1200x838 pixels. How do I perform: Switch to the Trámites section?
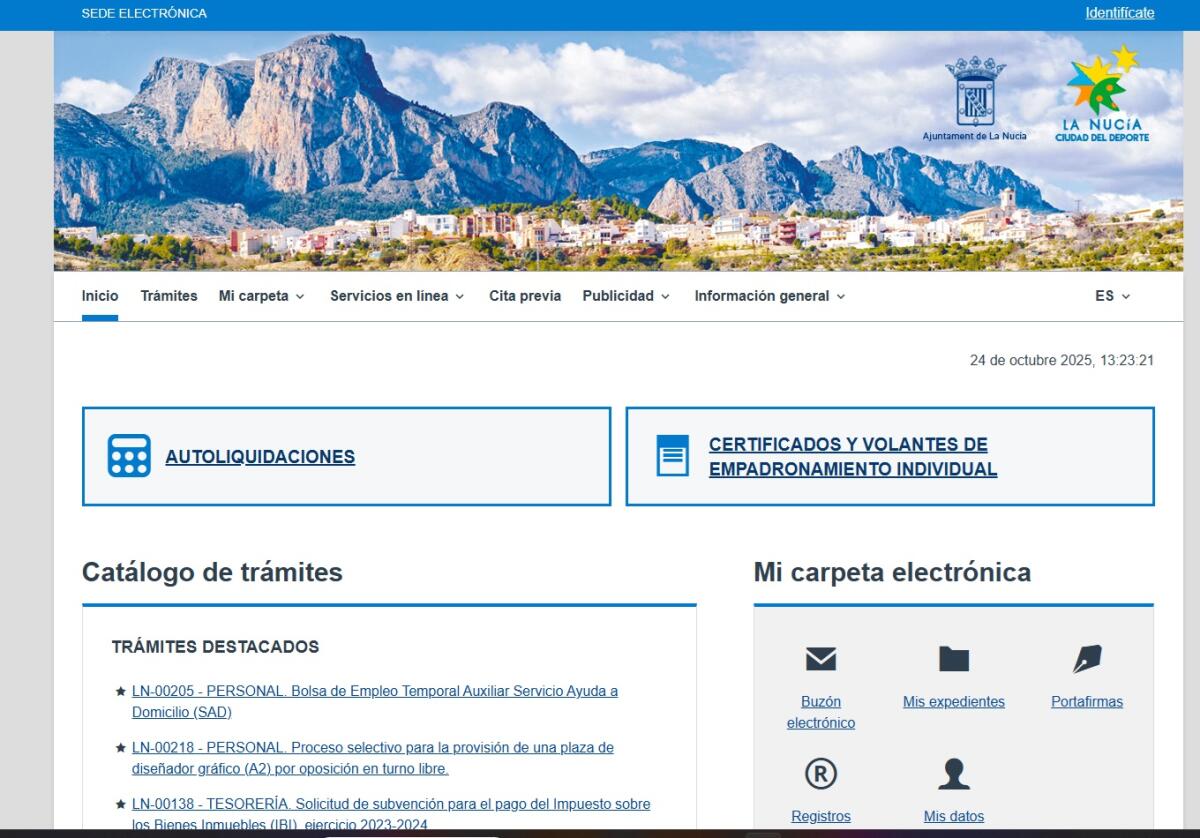168,296
